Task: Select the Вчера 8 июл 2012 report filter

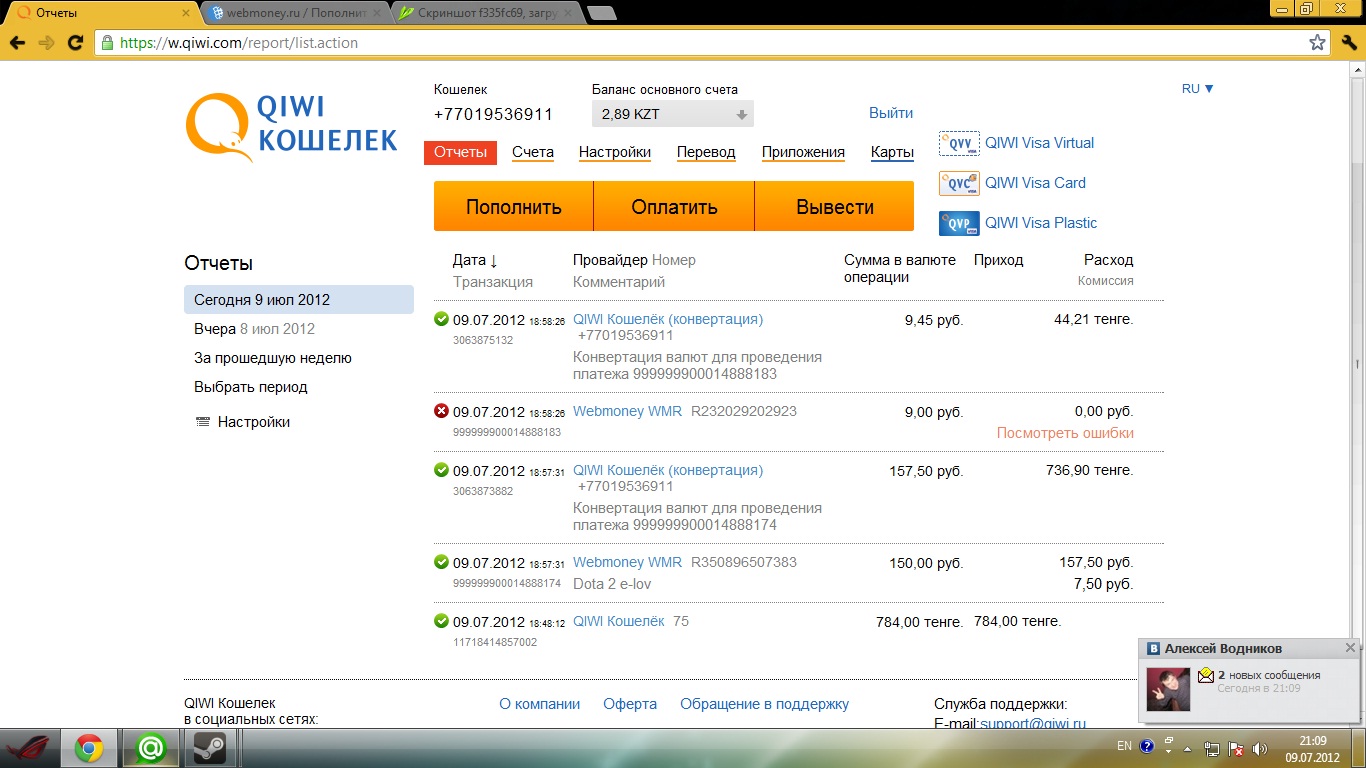Action: [255, 329]
